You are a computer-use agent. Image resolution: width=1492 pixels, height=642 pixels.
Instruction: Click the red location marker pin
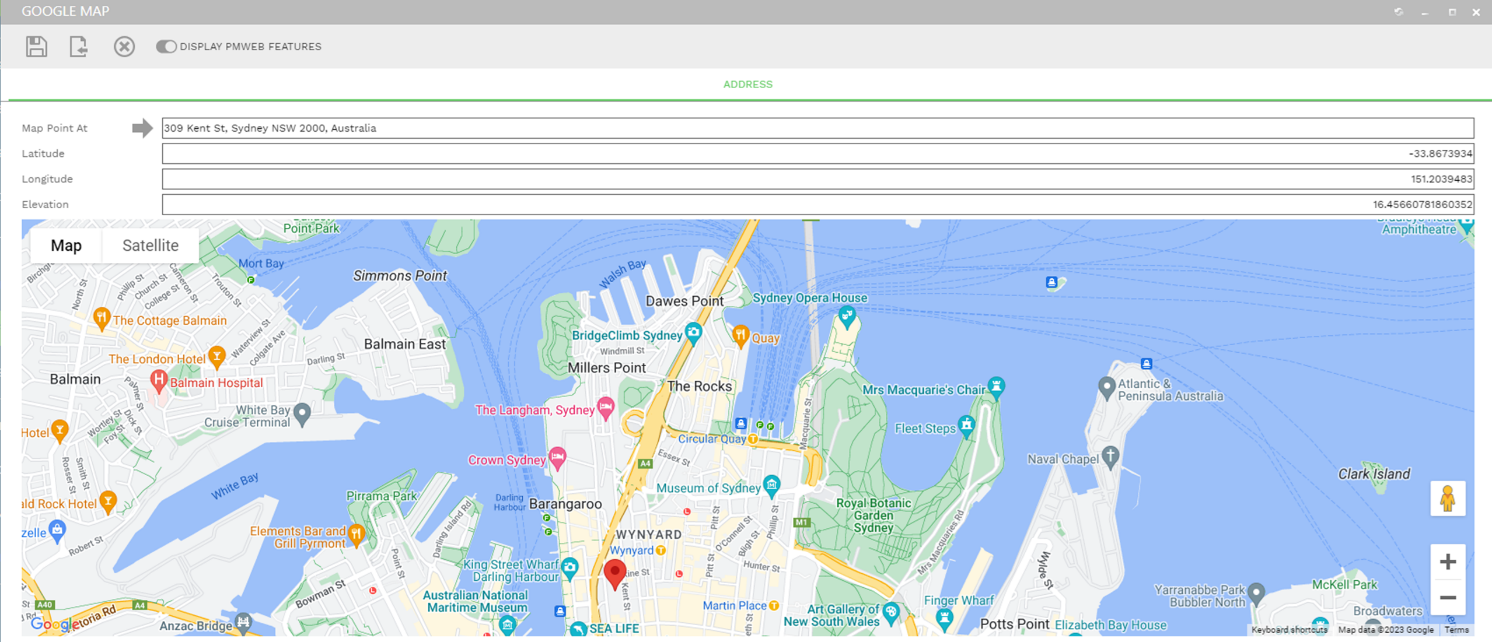pos(615,575)
